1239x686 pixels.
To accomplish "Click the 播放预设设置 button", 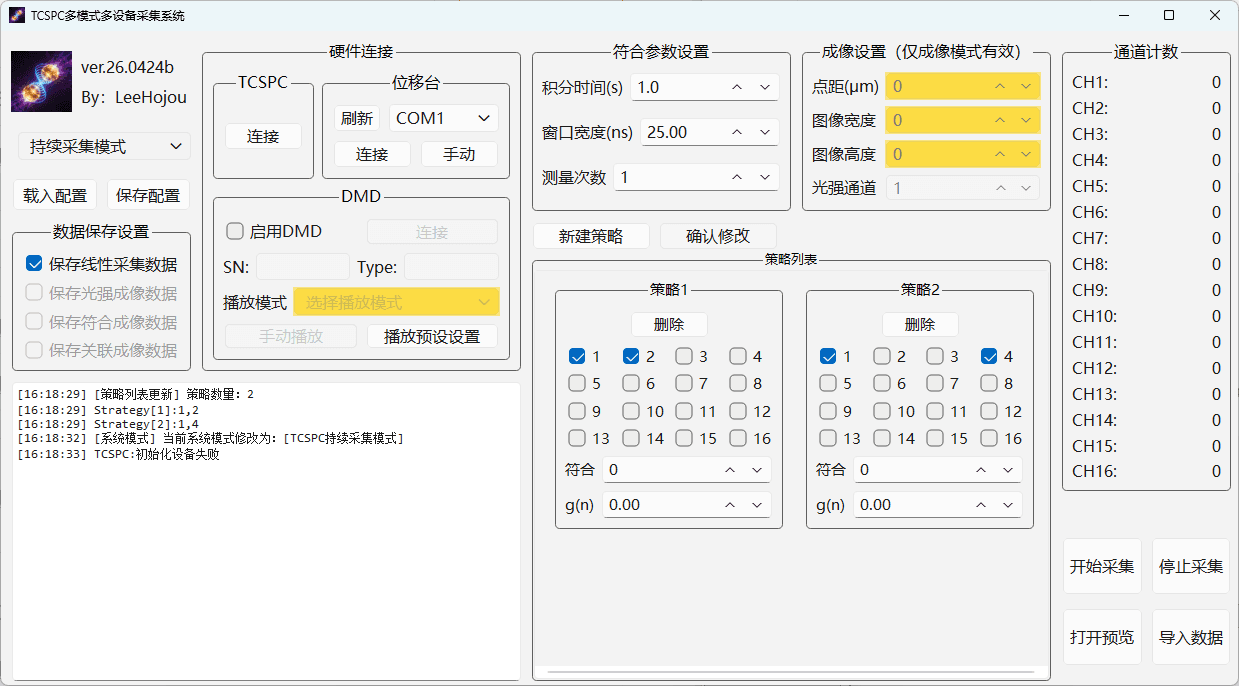I will tap(432, 336).
